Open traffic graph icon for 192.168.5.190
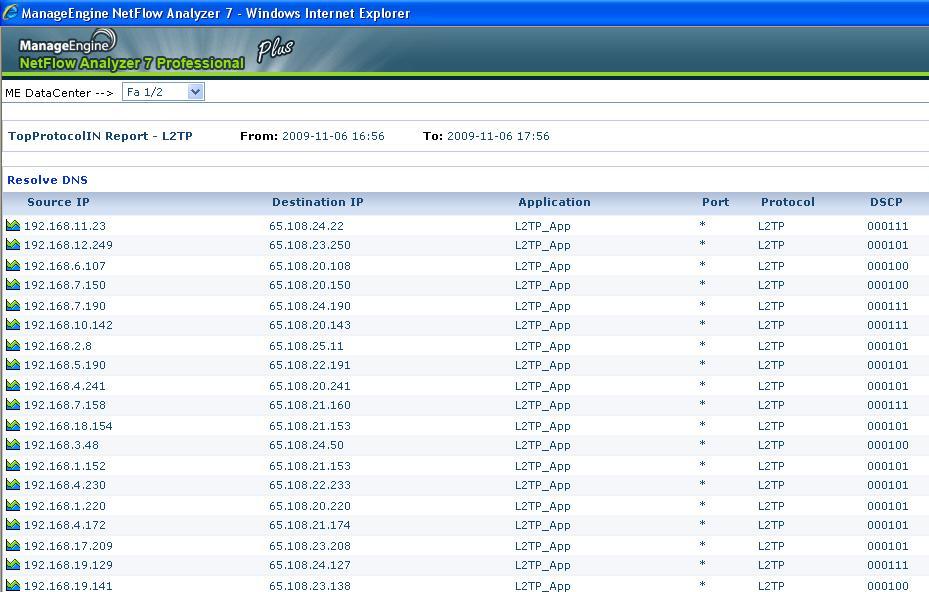Viewport: 929px width, 592px height. tap(14, 366)
